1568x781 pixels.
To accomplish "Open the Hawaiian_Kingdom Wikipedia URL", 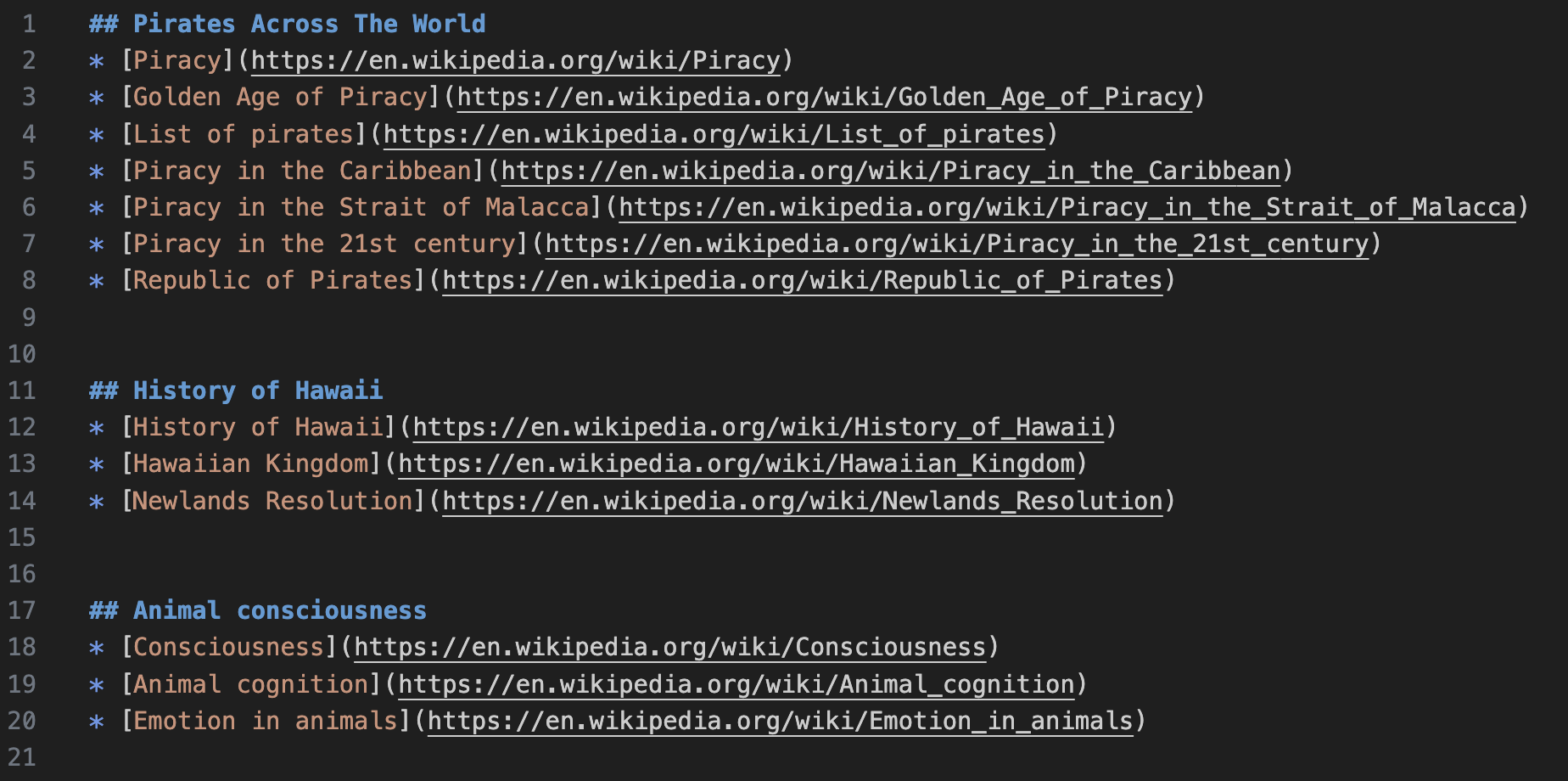I will [736, 464].
